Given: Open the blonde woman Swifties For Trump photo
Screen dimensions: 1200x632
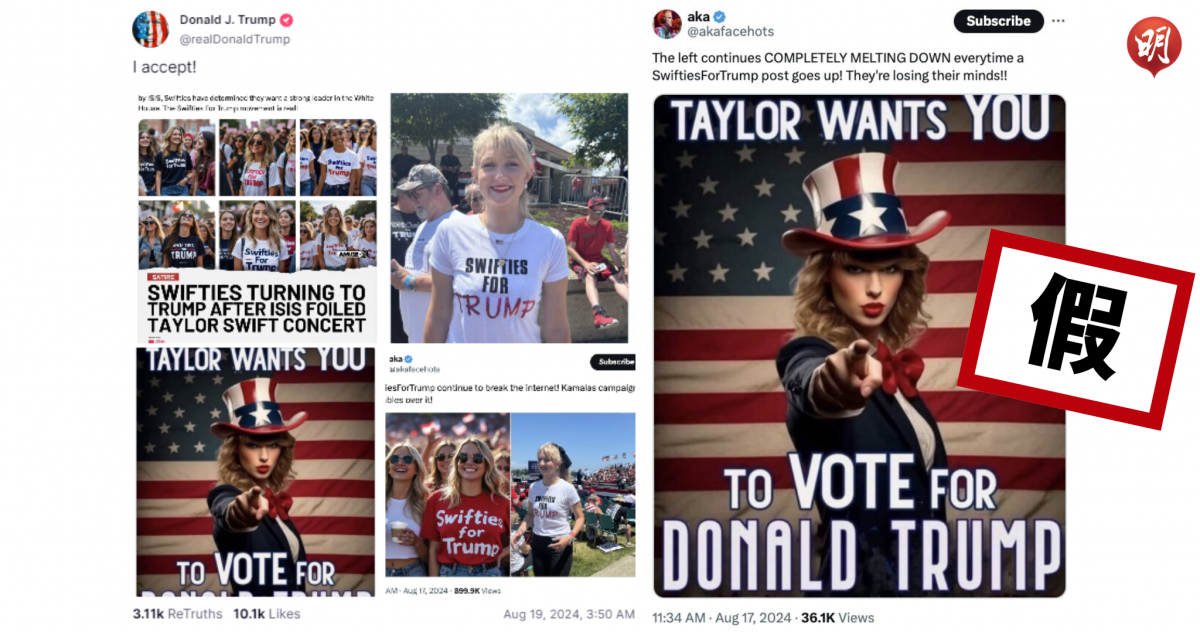Looking at the screenshot, I should coord(509,218).
